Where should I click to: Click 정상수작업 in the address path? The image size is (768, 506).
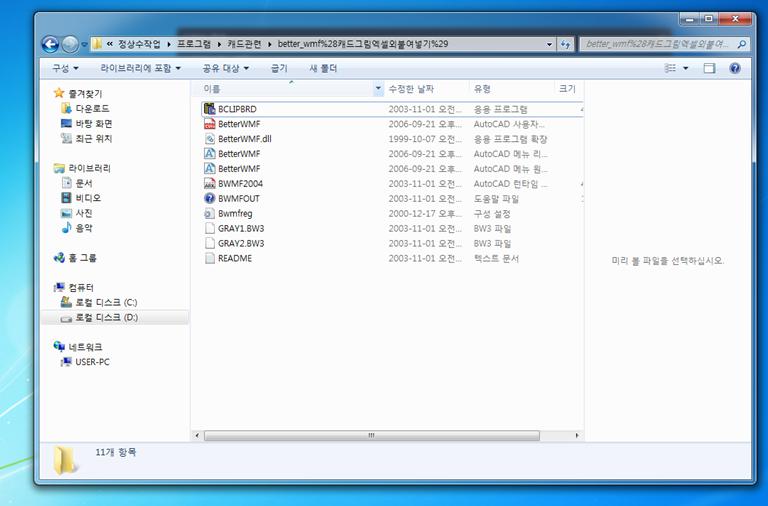[139, 44]
